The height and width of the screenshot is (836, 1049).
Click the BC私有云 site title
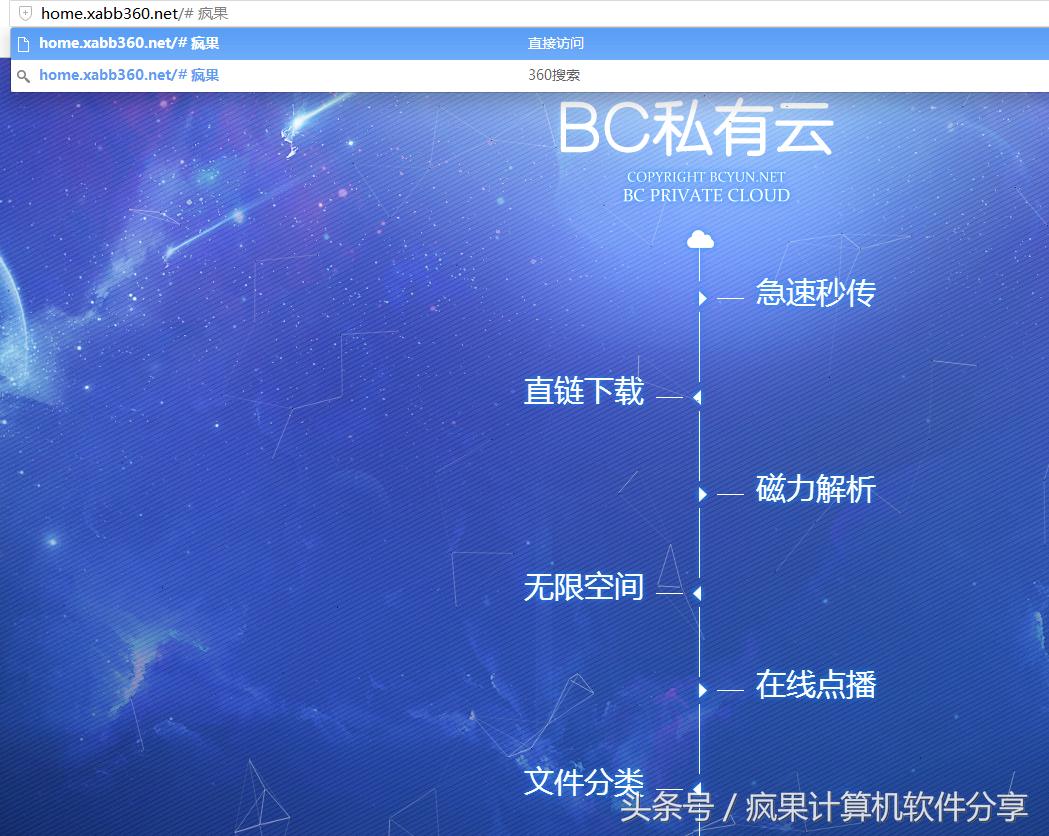click(698, 129)
